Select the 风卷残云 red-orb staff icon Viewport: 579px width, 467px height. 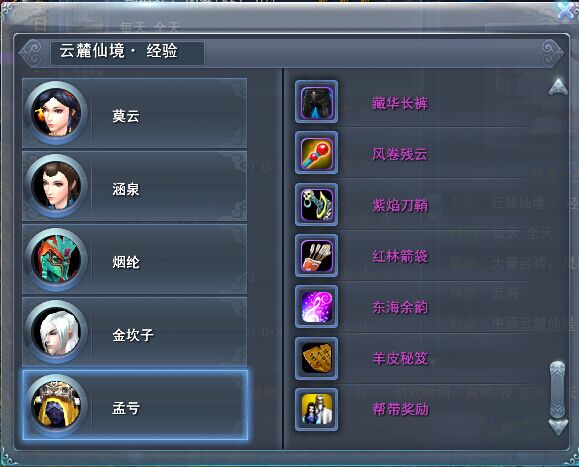316,153
